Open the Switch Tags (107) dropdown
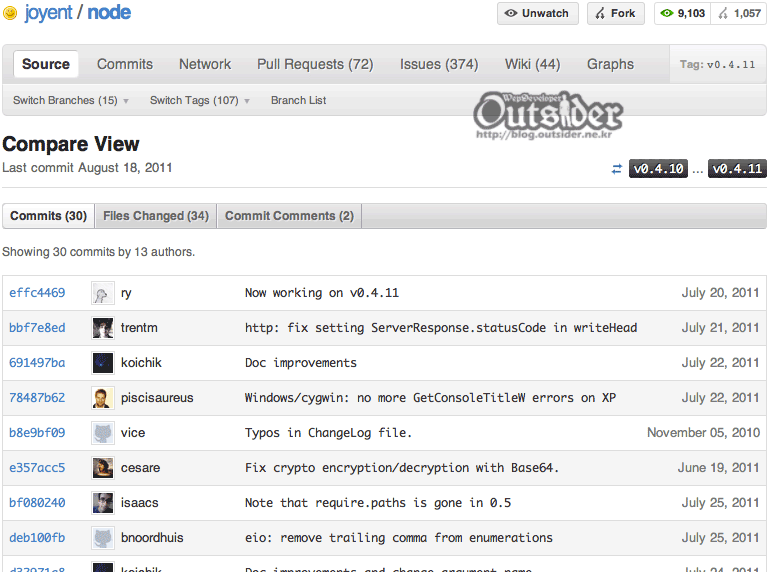Image resolution: width=771 pixels, height=572 pixels. coord(200,100)
